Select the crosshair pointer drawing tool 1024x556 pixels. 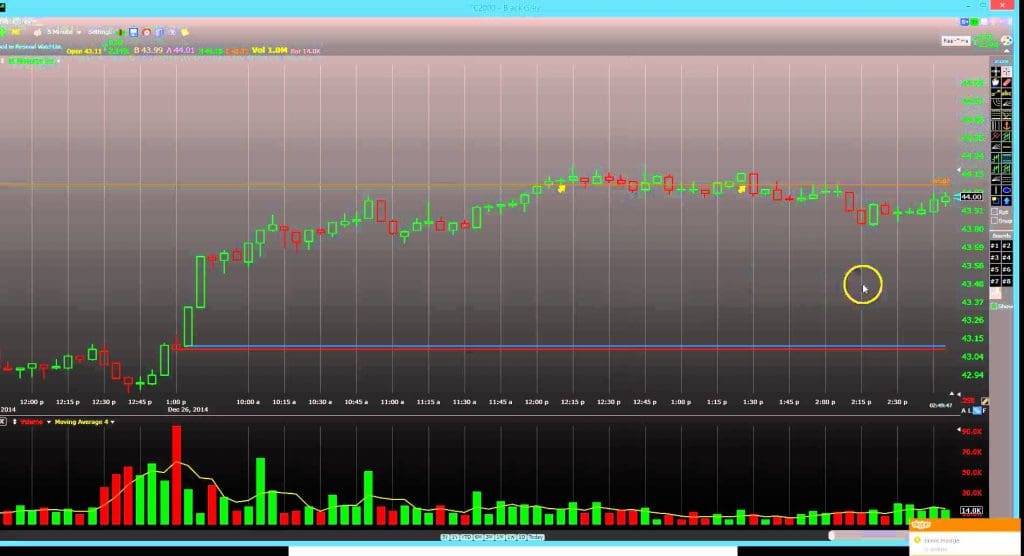pyautogui.click(x=996, y=72)
